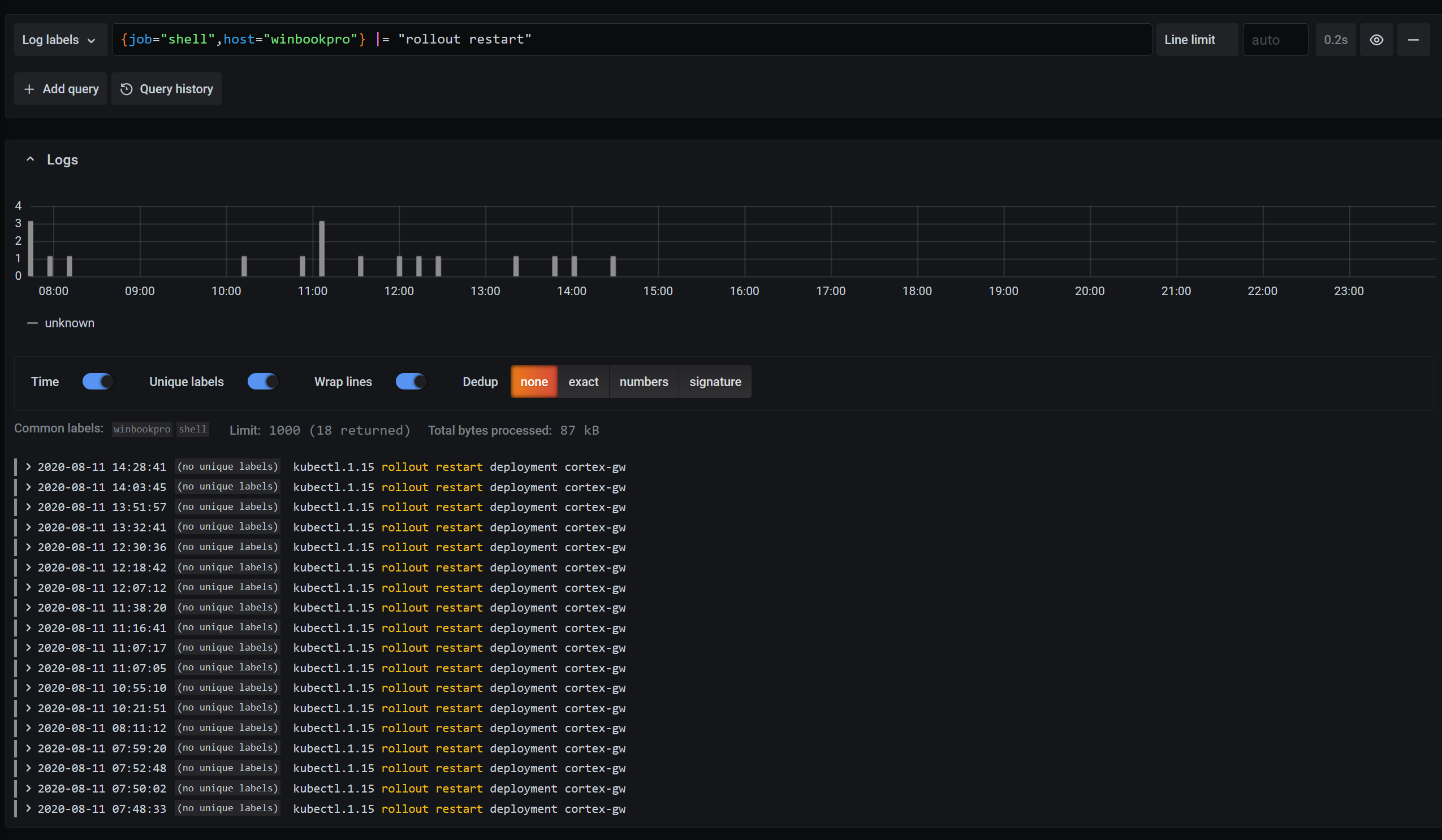Click the Query history clock icon

(126, 88)
